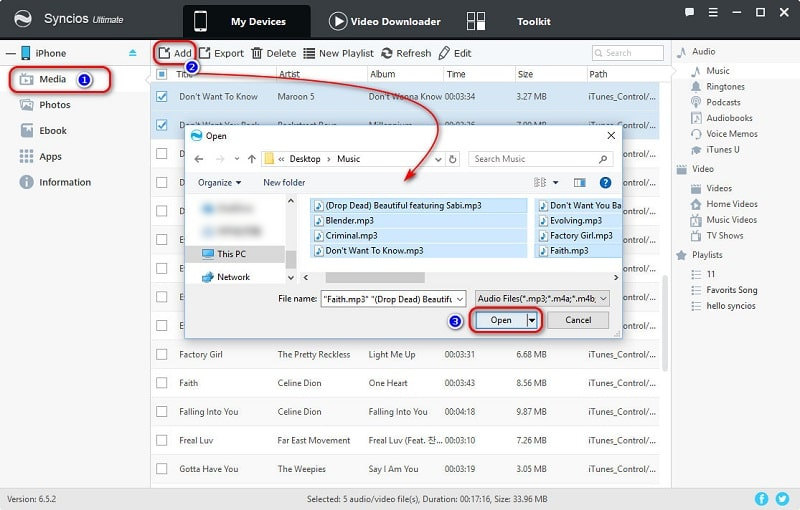This screenshot has height=510, width=800.
Task: Click the song list vertical scrollbar
Action: (x=665, y=324)
